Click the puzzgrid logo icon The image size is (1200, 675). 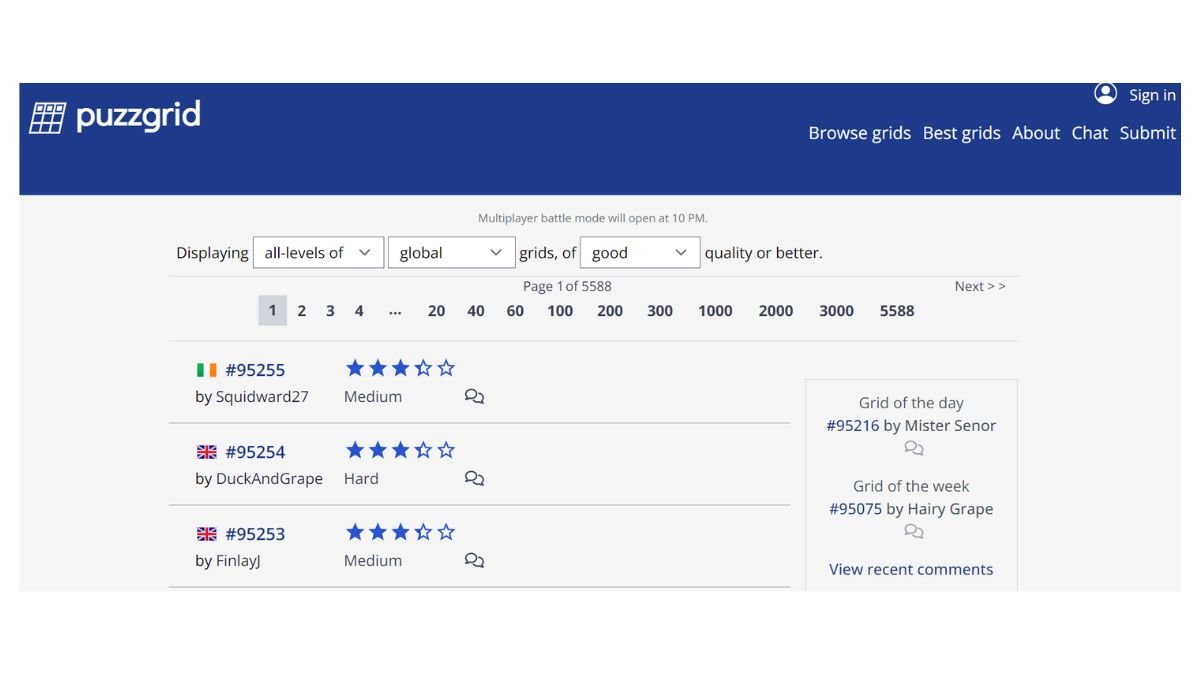47,117
